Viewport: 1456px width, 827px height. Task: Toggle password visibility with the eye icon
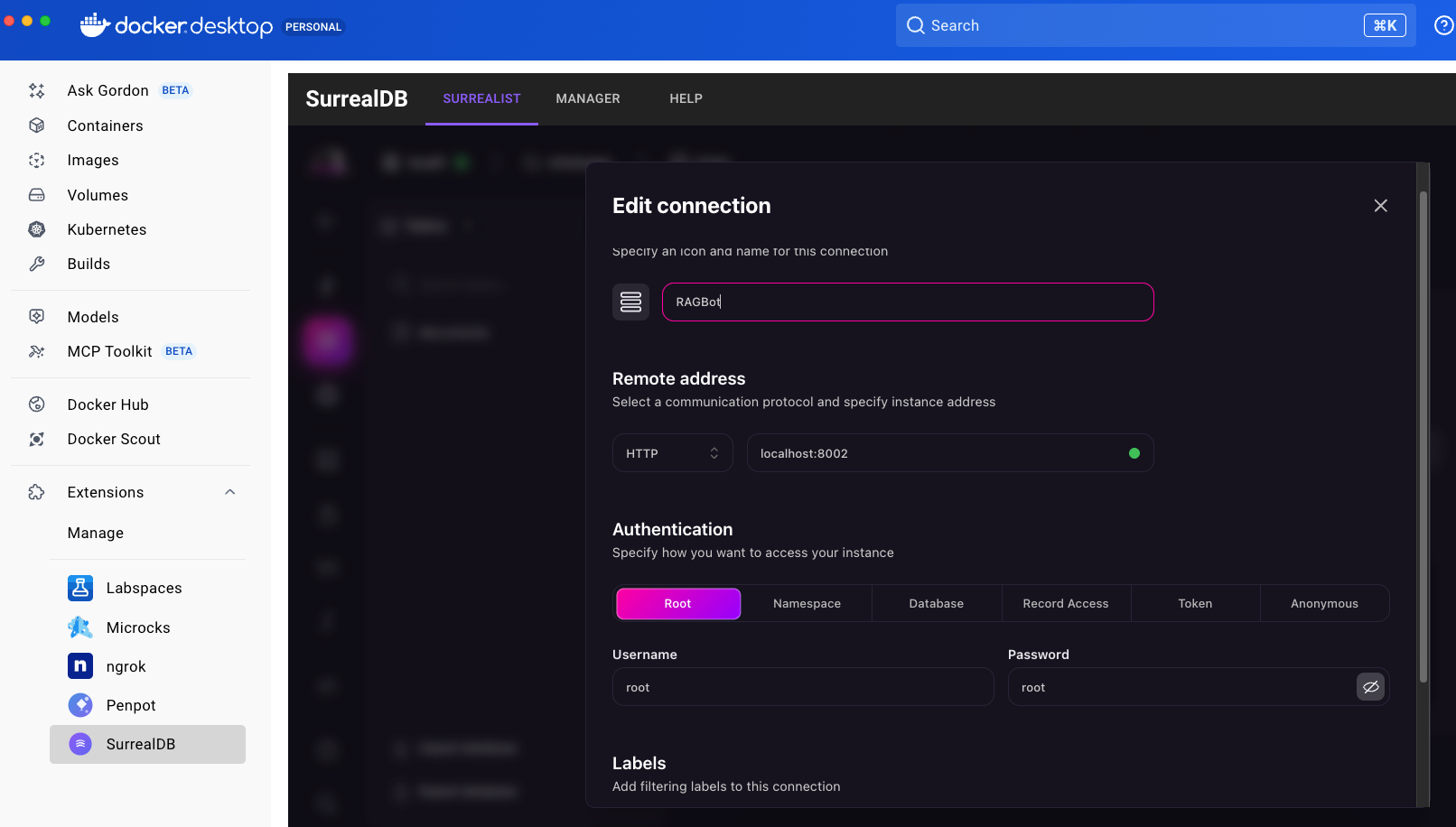(1371, 687)
